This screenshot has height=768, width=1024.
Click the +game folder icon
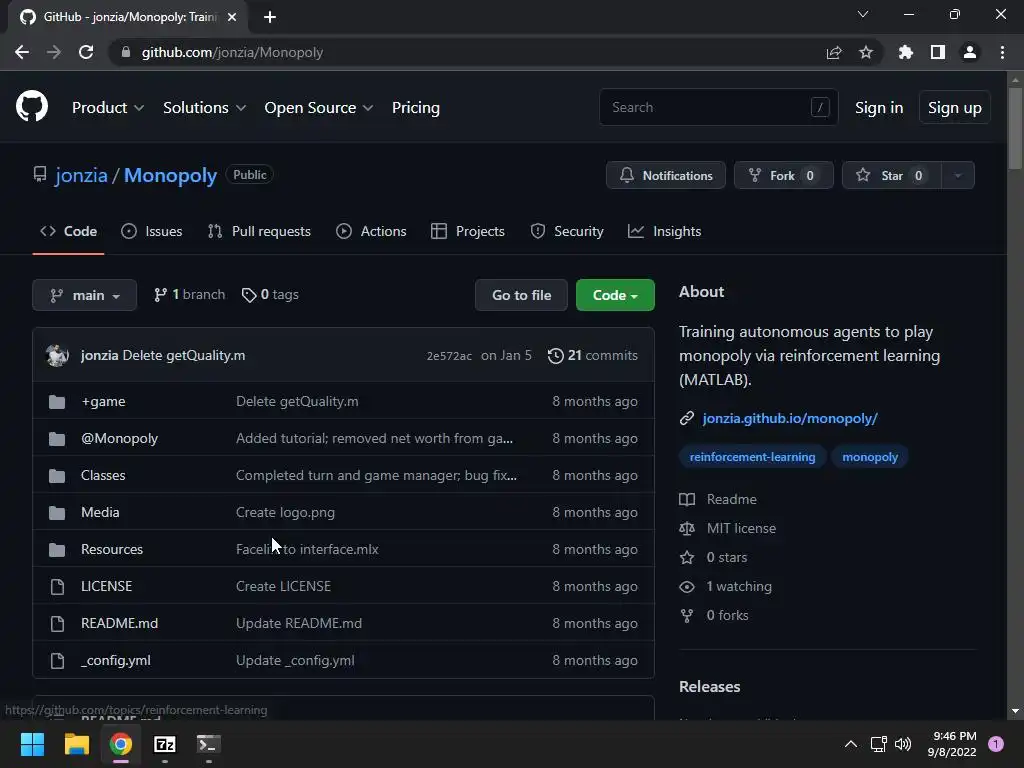(57, 402)
